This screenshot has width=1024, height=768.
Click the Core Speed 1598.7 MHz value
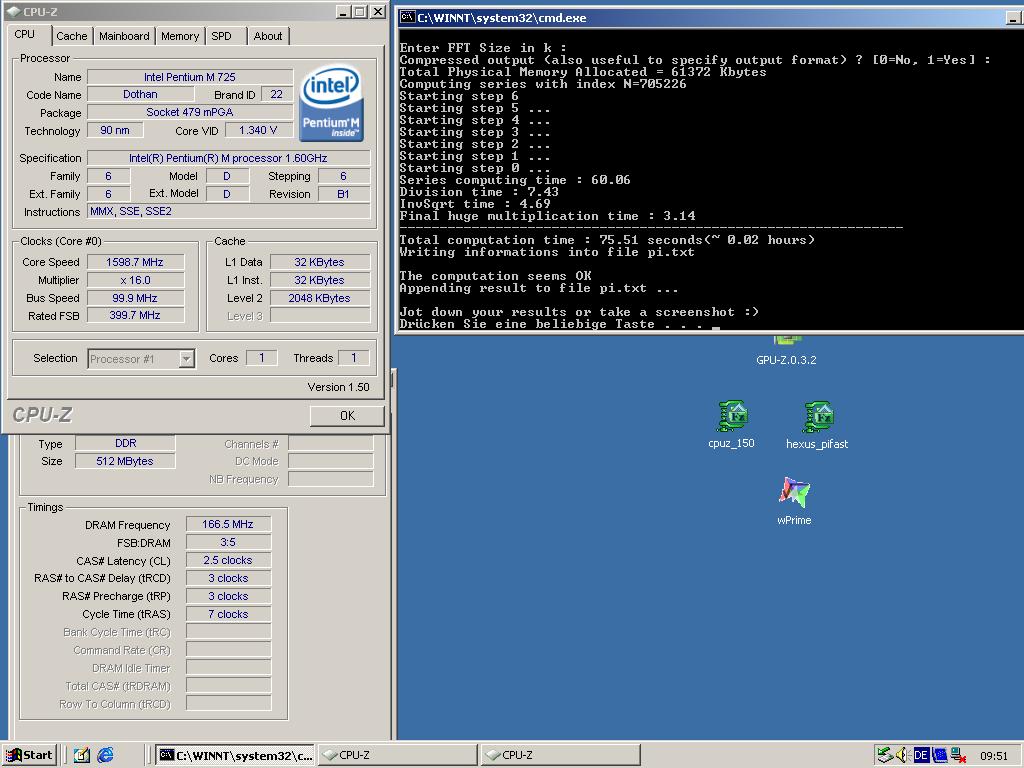click(135, 262)
